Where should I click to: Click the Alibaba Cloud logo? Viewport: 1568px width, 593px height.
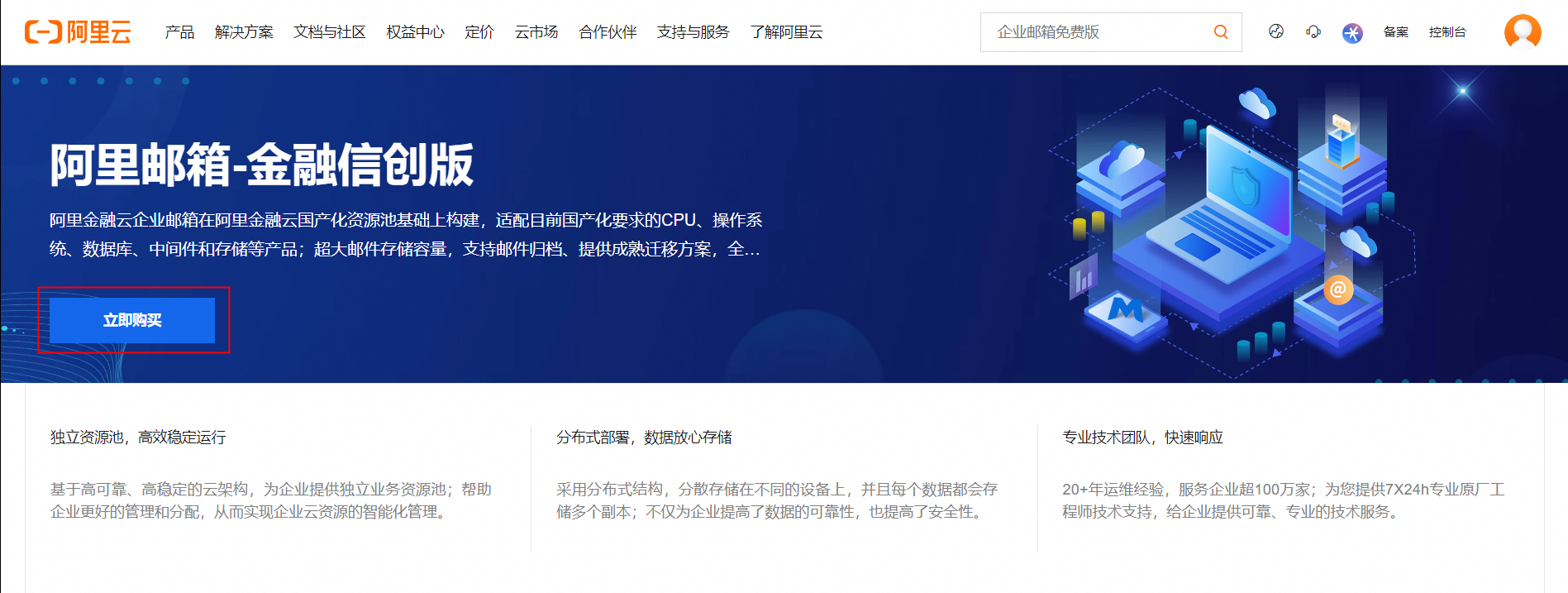coord(78,32)
